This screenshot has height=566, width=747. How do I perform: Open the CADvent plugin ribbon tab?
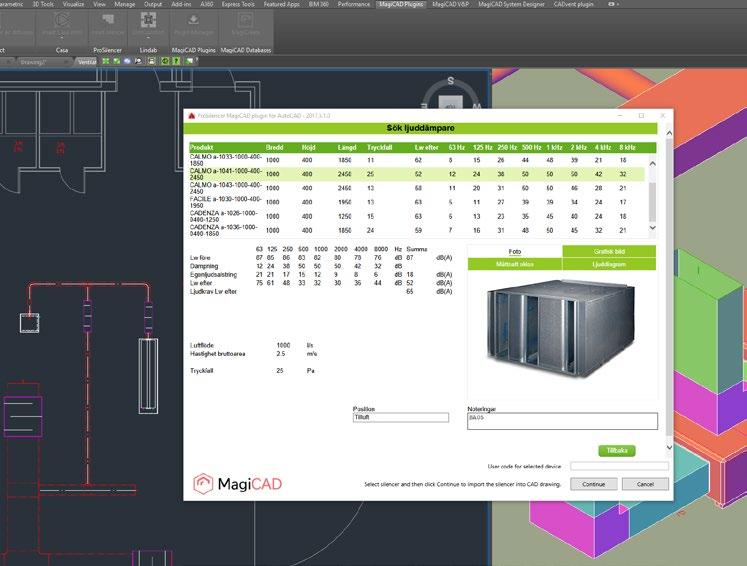574,4
